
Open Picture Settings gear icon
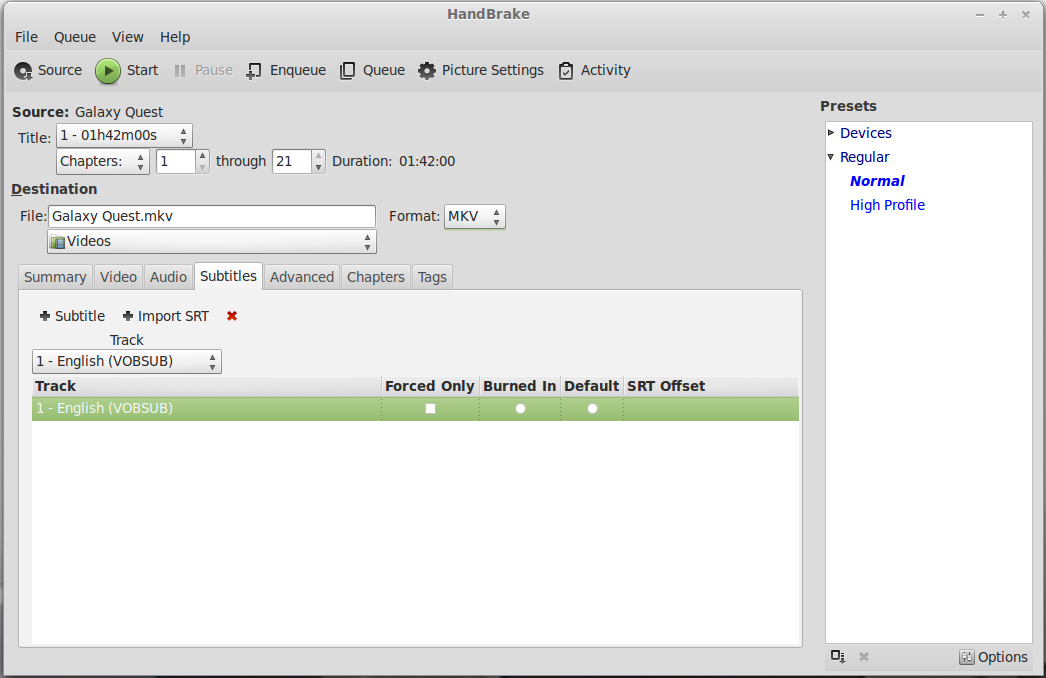pyautogui.click(x=427, y=71)
